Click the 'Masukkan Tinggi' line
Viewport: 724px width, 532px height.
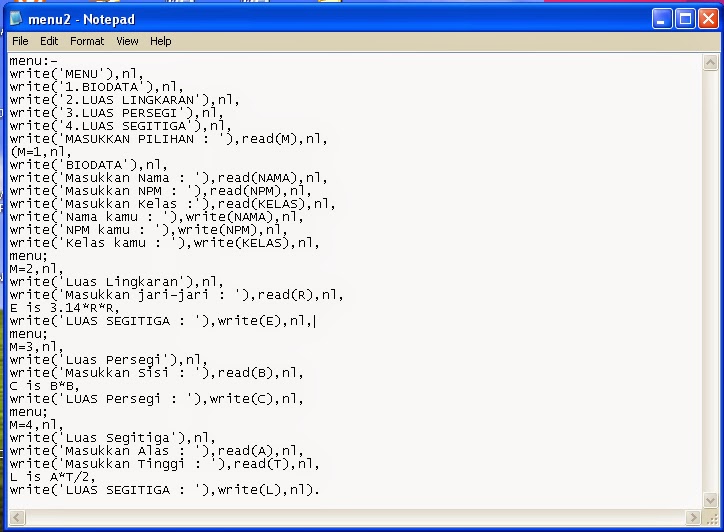tap(164, 463)
